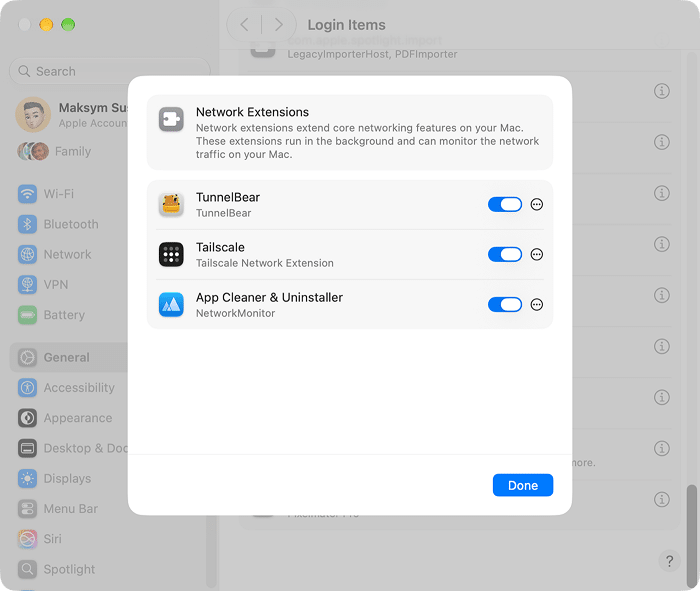700x591 pixels.
Task: Toggle App Cleaner & Uninstaller NetworkMonitor
Action: pos(504,304)
